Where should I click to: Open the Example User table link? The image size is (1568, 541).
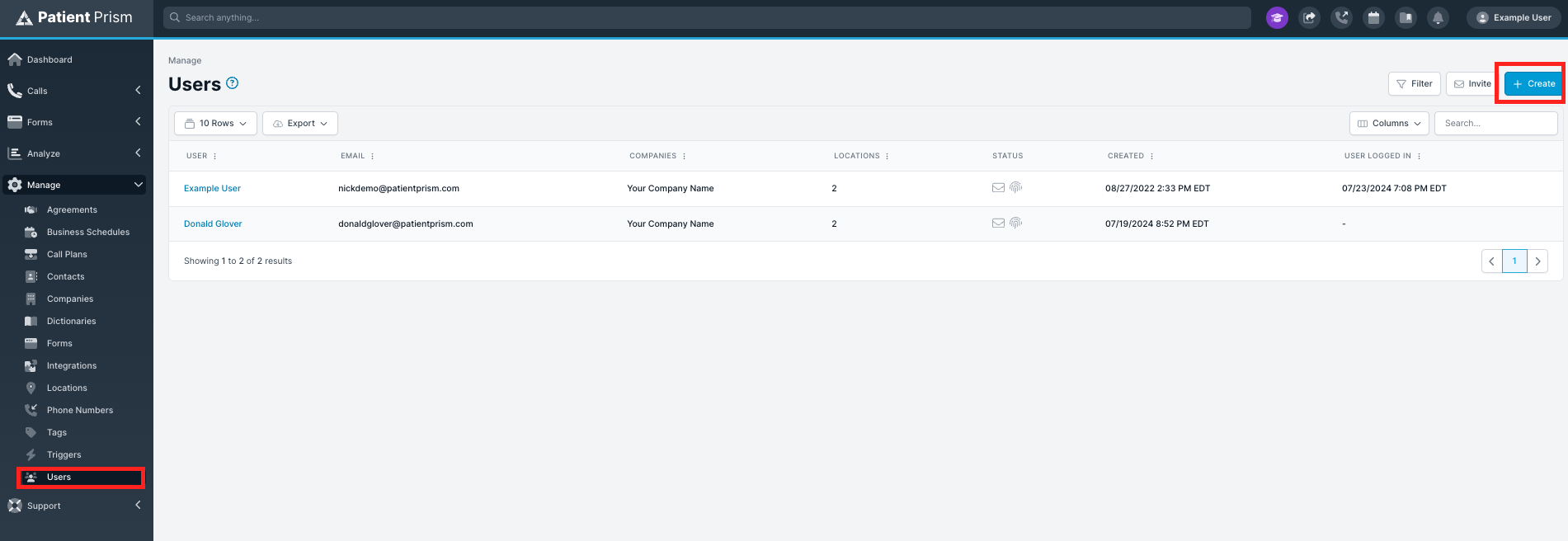212,188
